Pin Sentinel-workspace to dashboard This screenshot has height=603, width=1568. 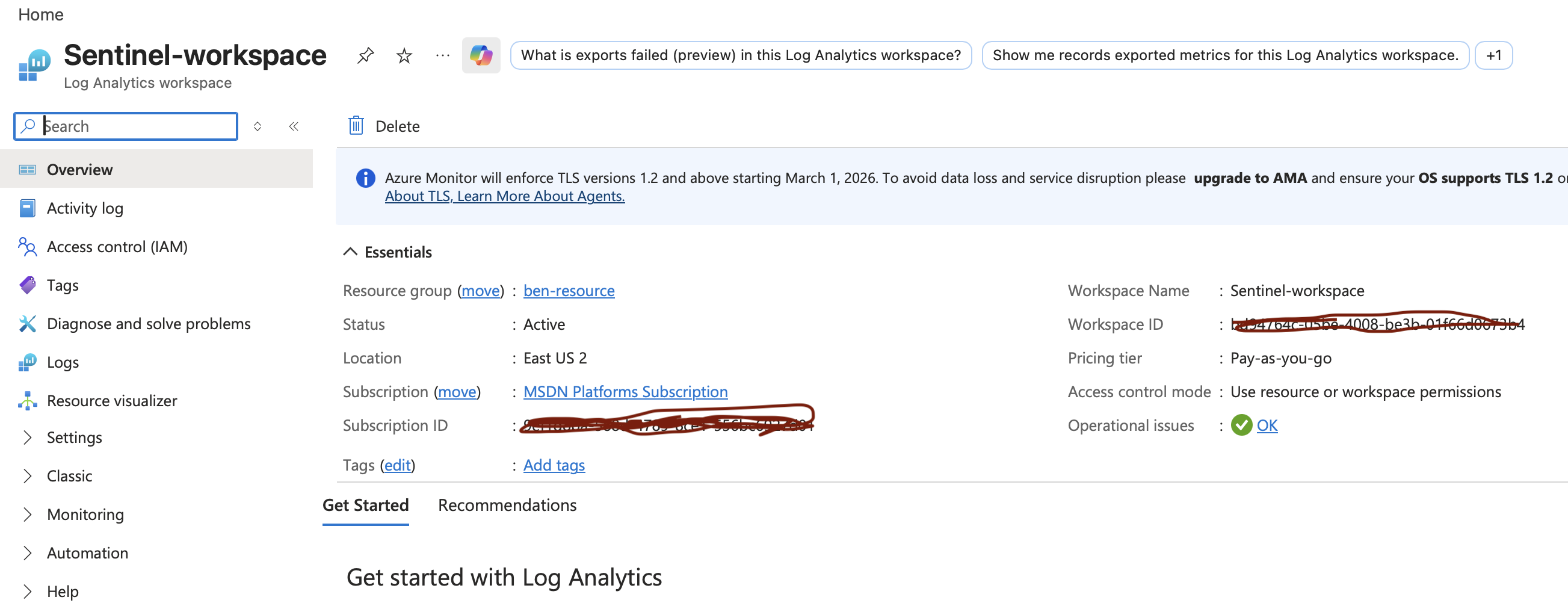click(365, 55)
